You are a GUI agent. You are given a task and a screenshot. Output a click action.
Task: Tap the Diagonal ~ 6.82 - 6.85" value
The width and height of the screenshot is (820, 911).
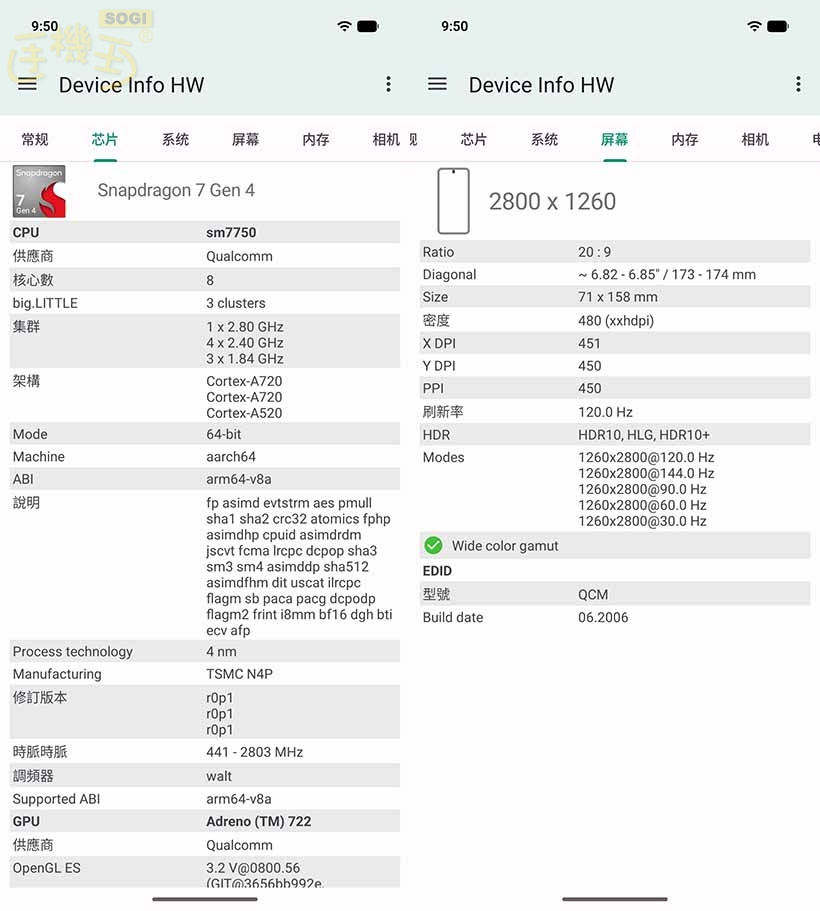coord(667,274)
